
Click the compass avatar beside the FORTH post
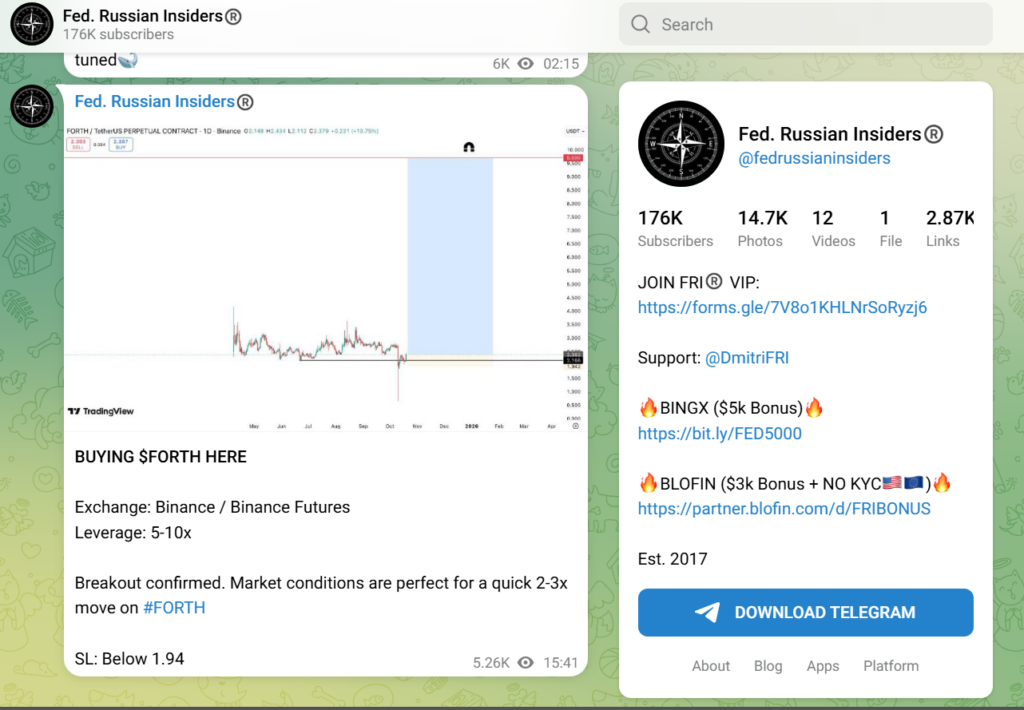coord(32,106)
